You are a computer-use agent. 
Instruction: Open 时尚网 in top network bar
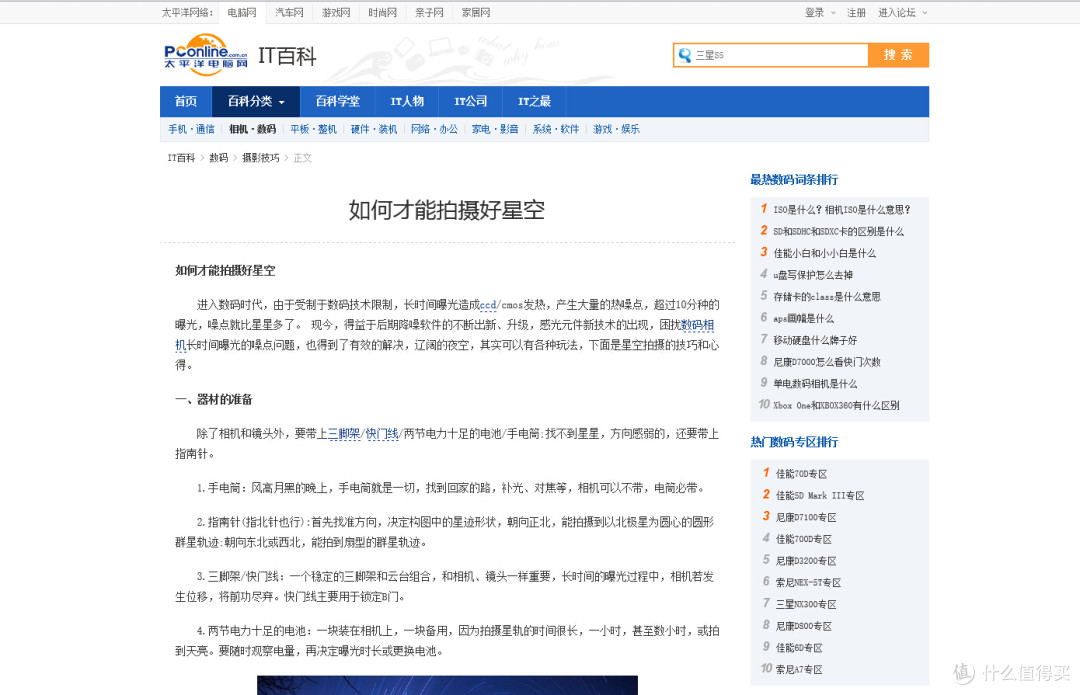[x=382, y=12]
